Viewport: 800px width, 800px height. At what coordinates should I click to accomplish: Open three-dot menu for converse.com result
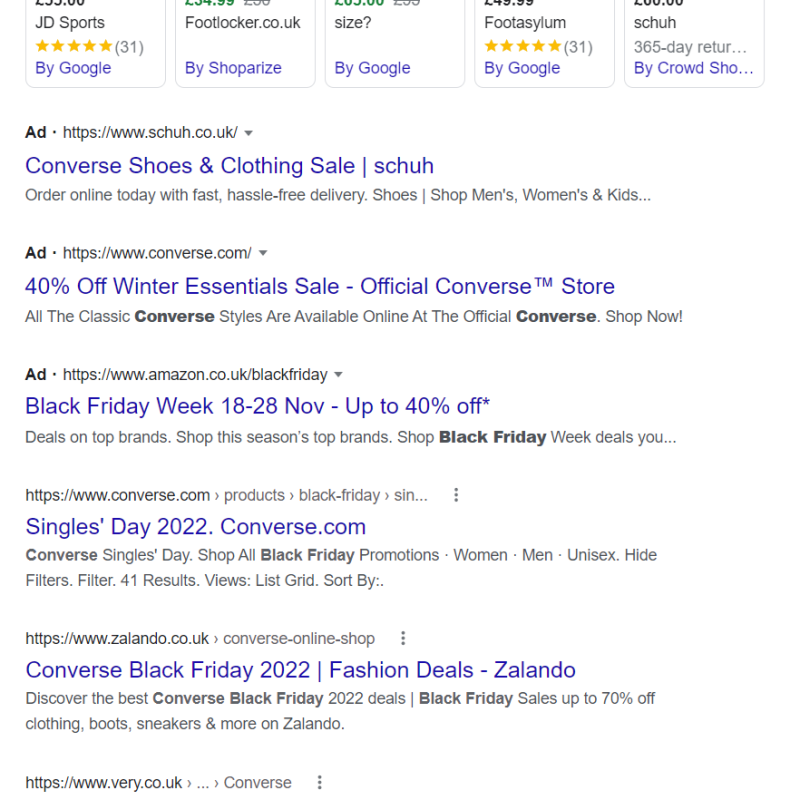(x=456, y=495)
